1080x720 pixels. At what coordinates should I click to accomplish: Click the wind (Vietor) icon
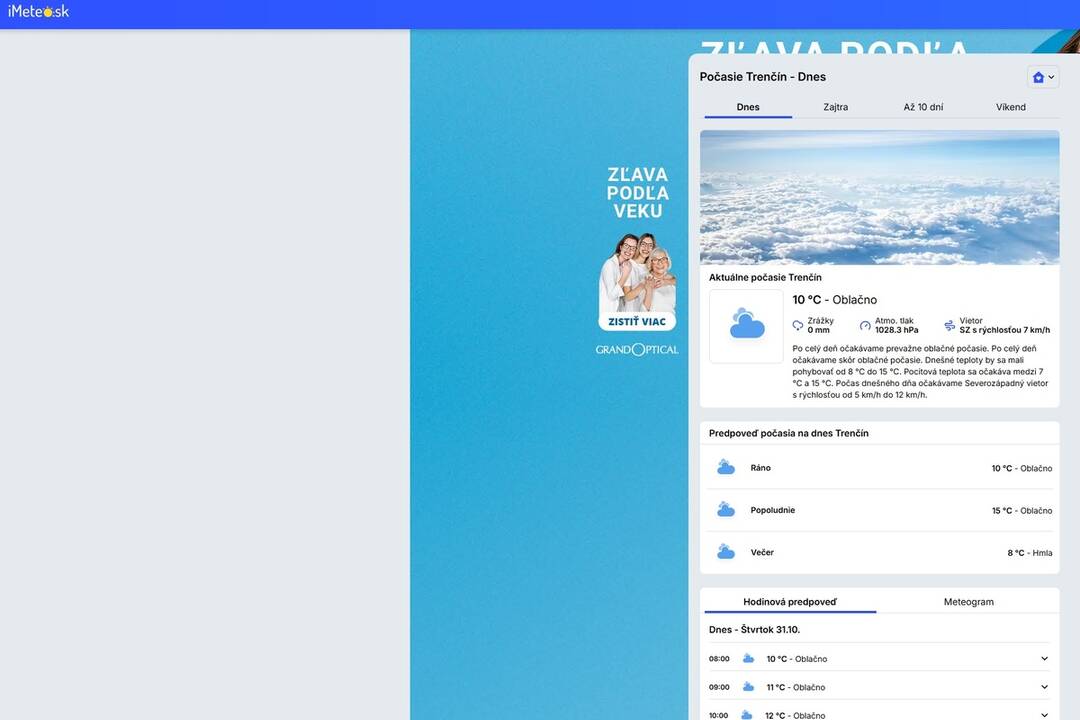pos(949,326)
